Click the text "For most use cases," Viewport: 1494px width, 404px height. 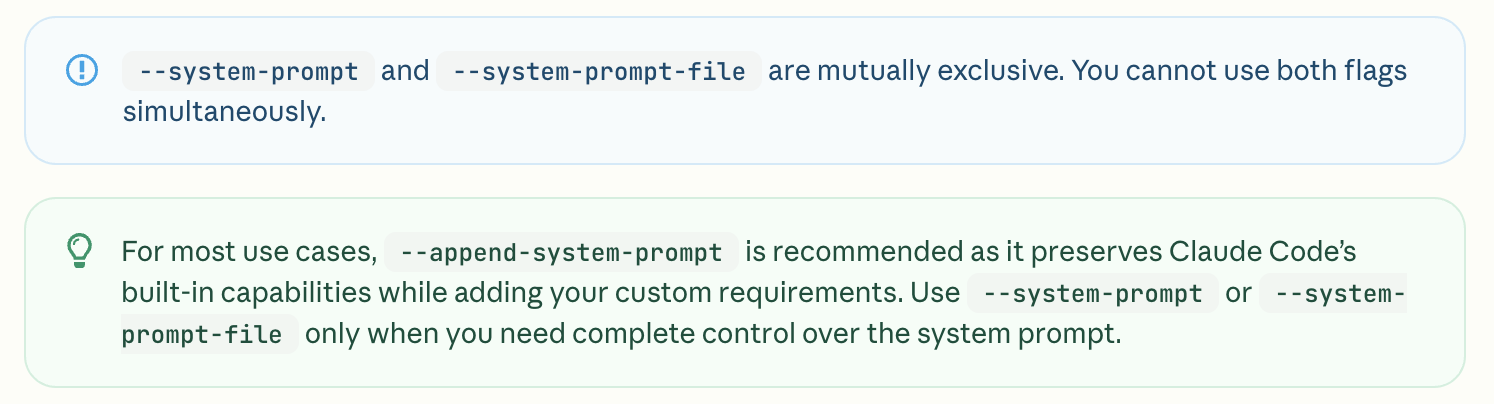(249, 251)
